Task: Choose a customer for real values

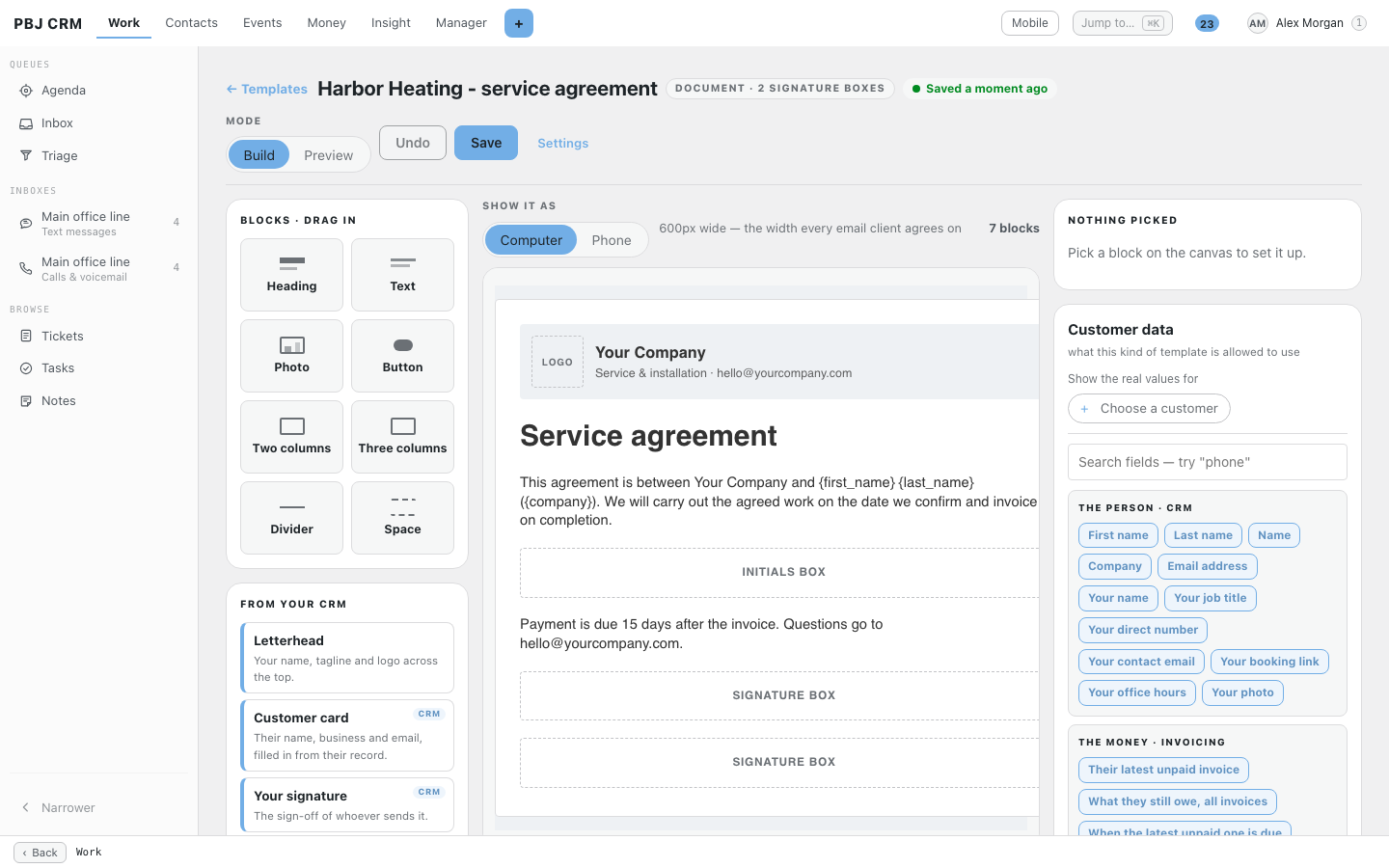Action: [x=1149, y=409]
